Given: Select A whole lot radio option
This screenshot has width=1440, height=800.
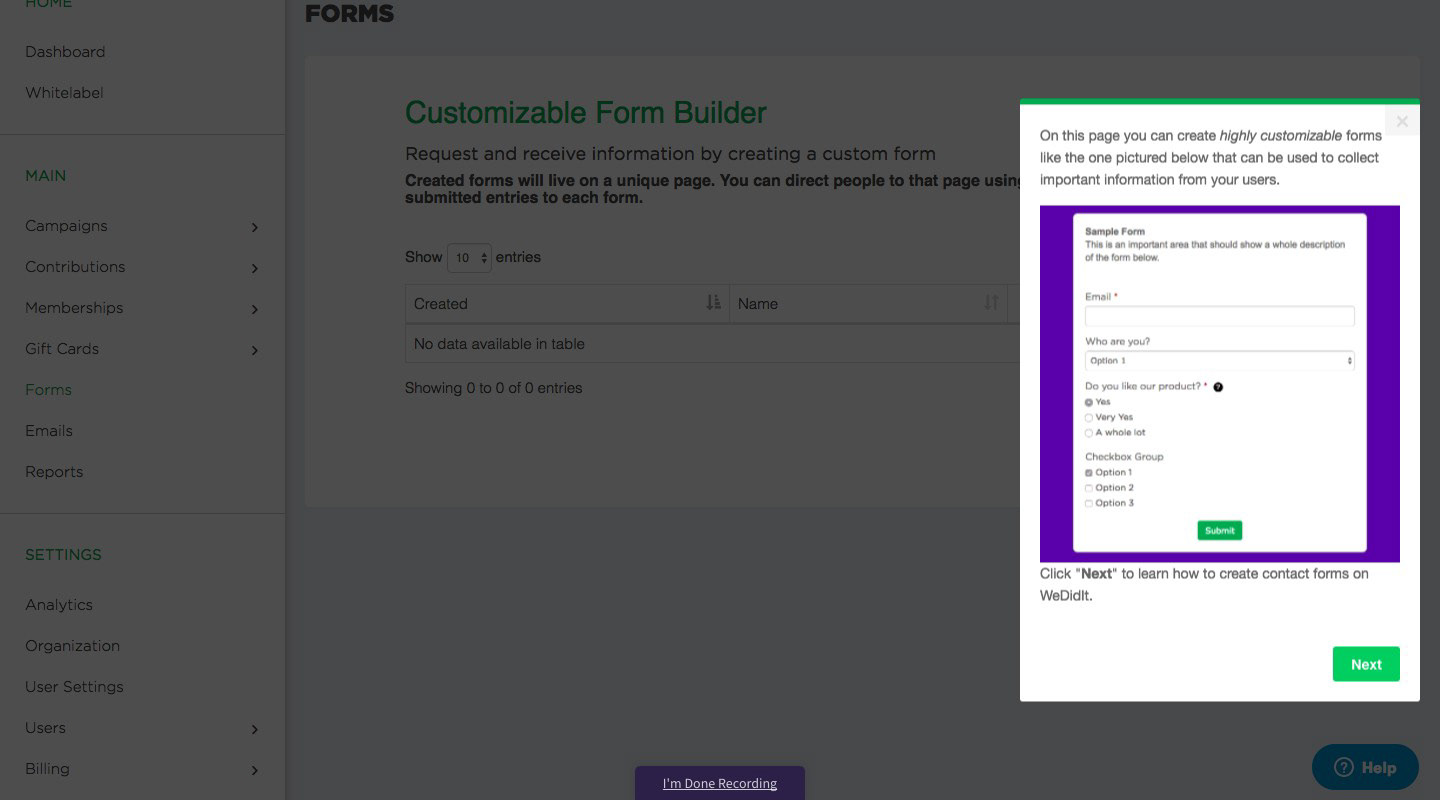Looking at the screenshot, I should click(1089, 433).
